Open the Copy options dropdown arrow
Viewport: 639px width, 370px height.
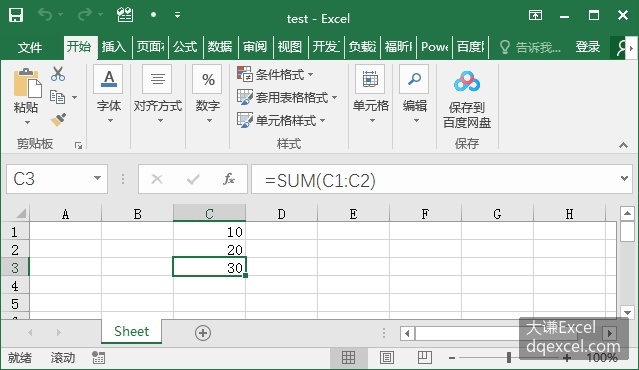74,97
